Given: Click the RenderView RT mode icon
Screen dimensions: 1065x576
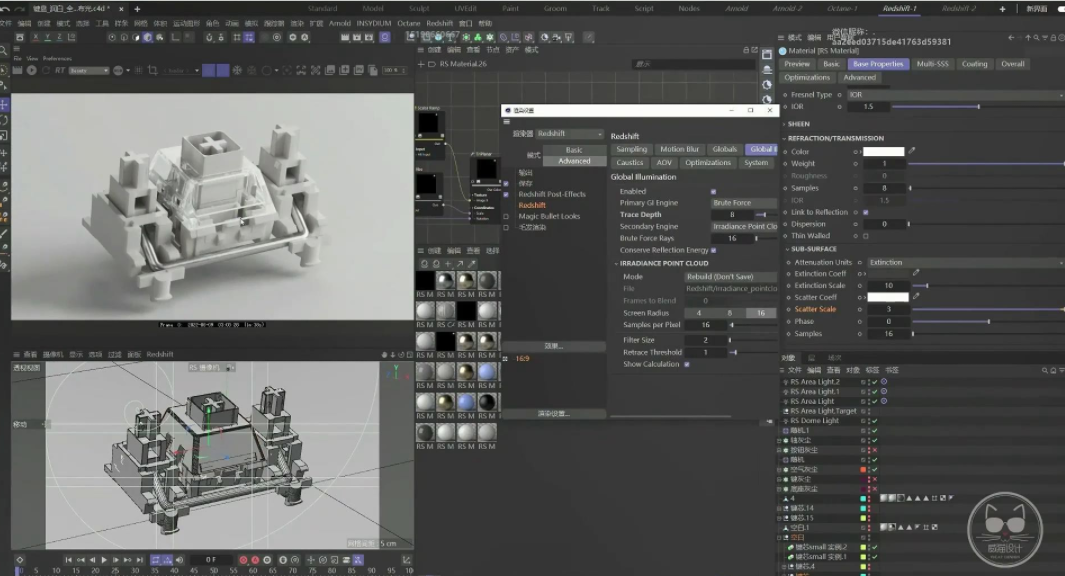Looking at the screenshot, I should pos(60,70).
